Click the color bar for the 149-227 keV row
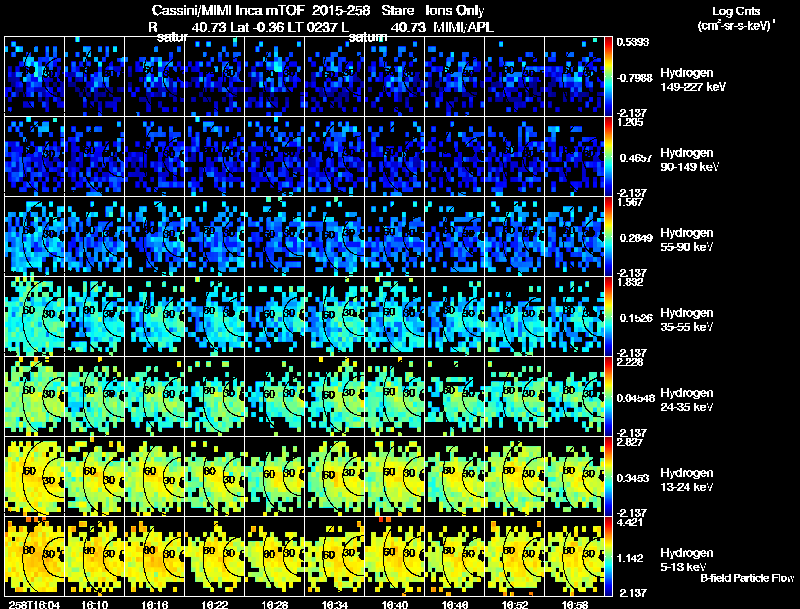The image size is (800, 609). point(608,77)
